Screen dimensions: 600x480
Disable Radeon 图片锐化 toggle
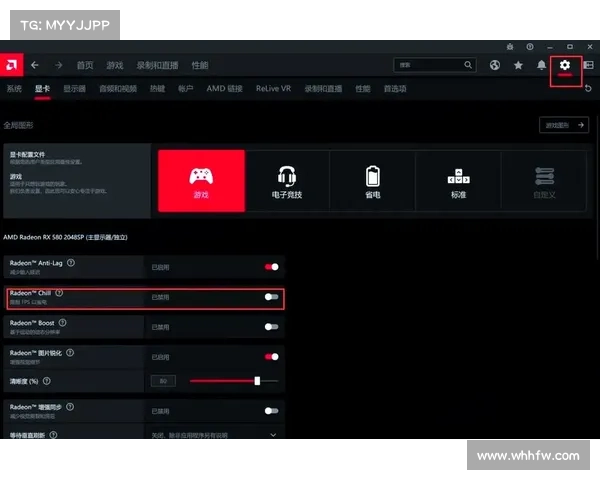click(271, 357)
